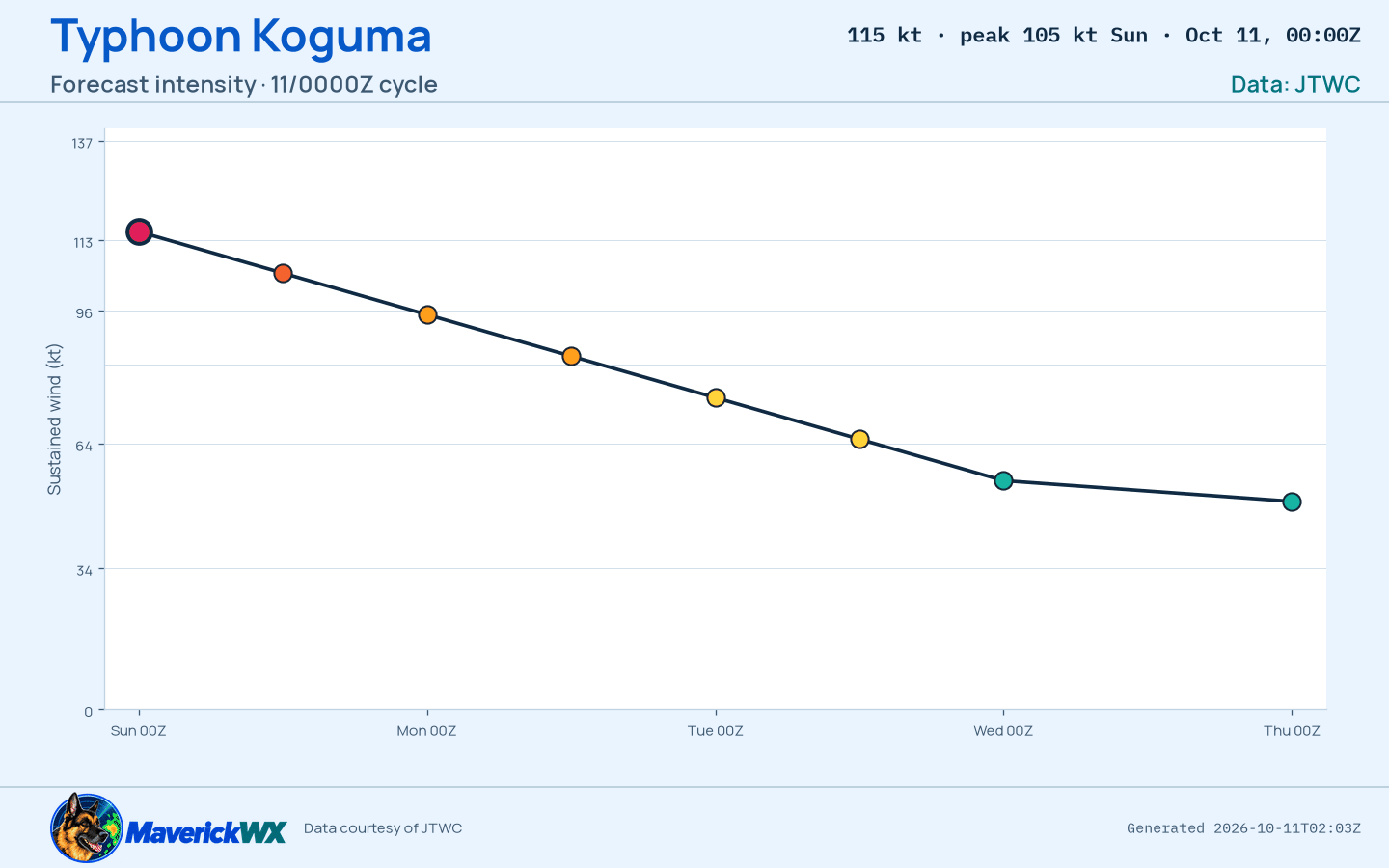The image size is (1389, 868).
Task: Click the Mon 12Z forecast point
Action: point(571,356)
